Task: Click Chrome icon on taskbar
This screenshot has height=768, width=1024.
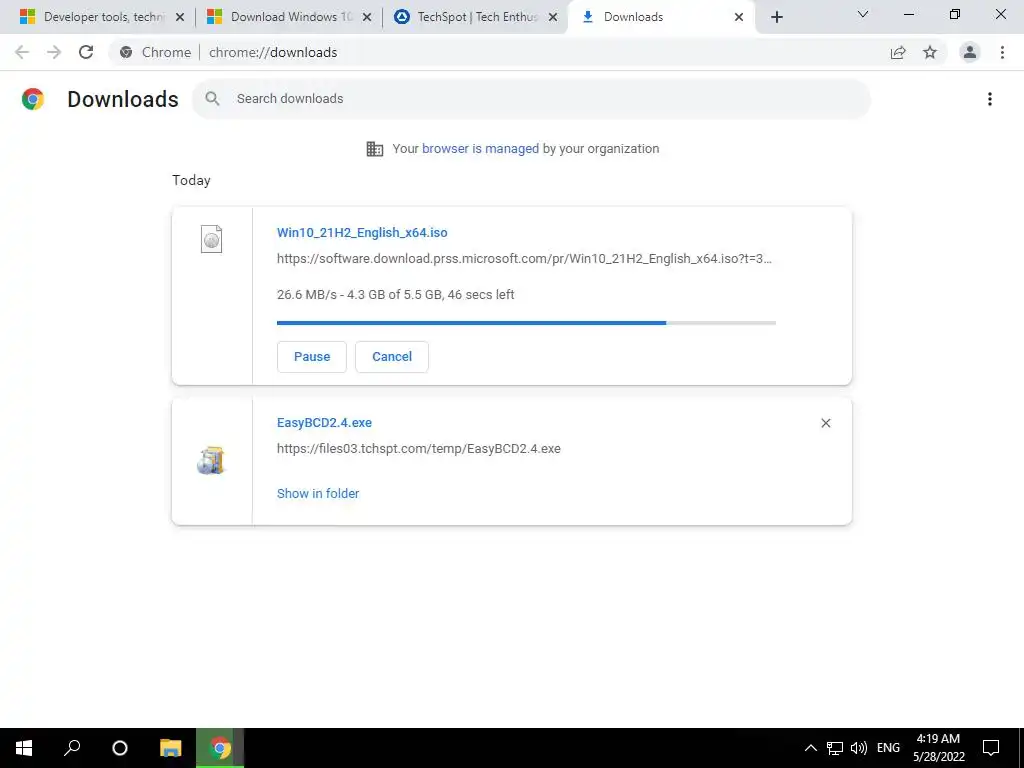Action: [220, 748]
